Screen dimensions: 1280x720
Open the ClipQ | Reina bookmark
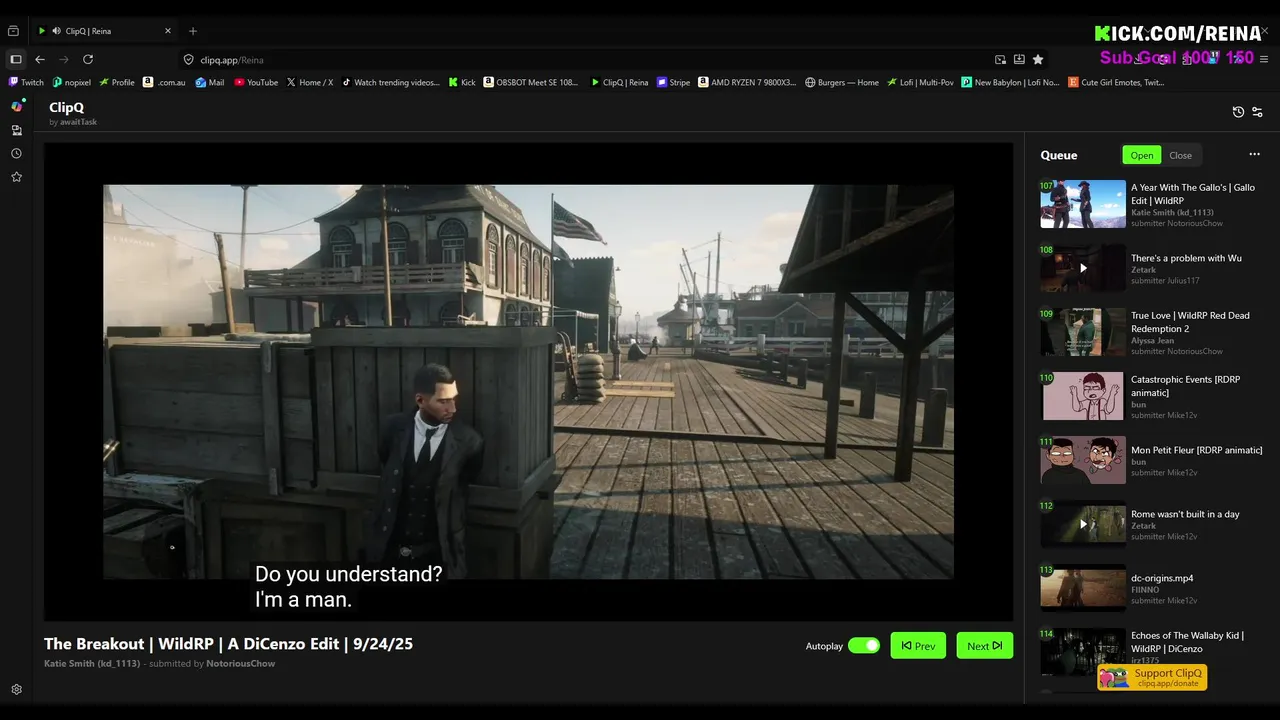point(619,83)
